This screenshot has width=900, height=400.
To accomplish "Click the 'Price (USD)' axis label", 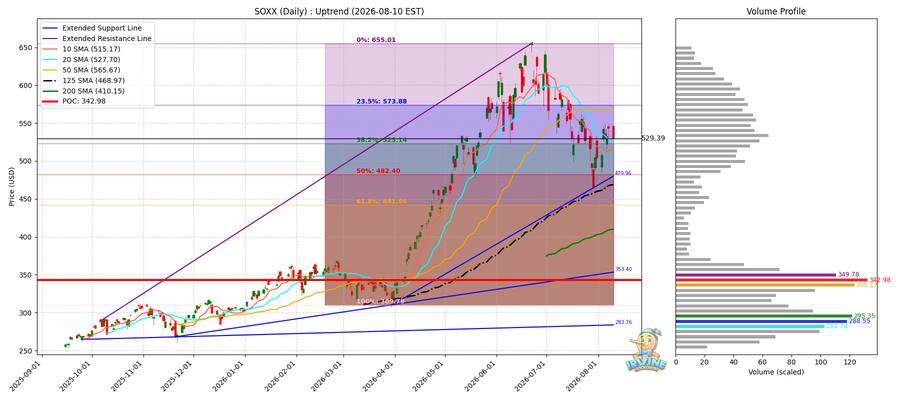I will [11, 187].
